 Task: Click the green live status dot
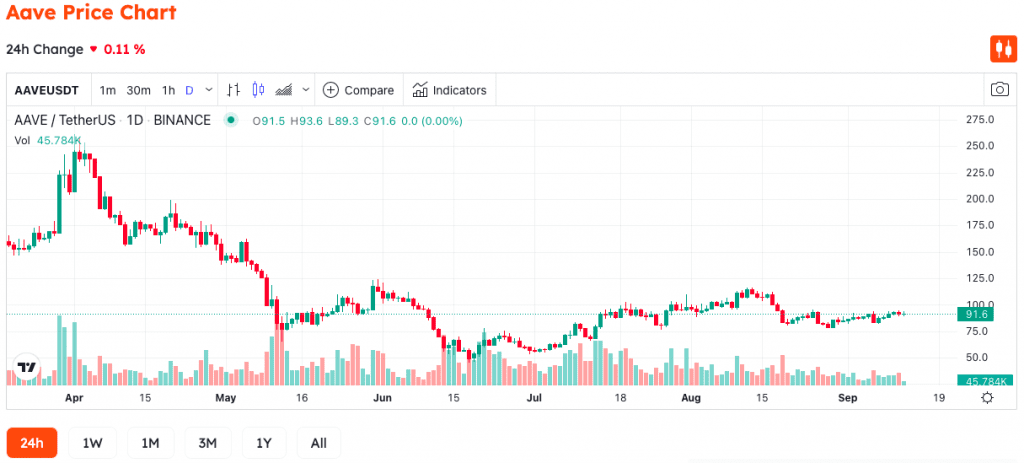[x=231, y=121]
